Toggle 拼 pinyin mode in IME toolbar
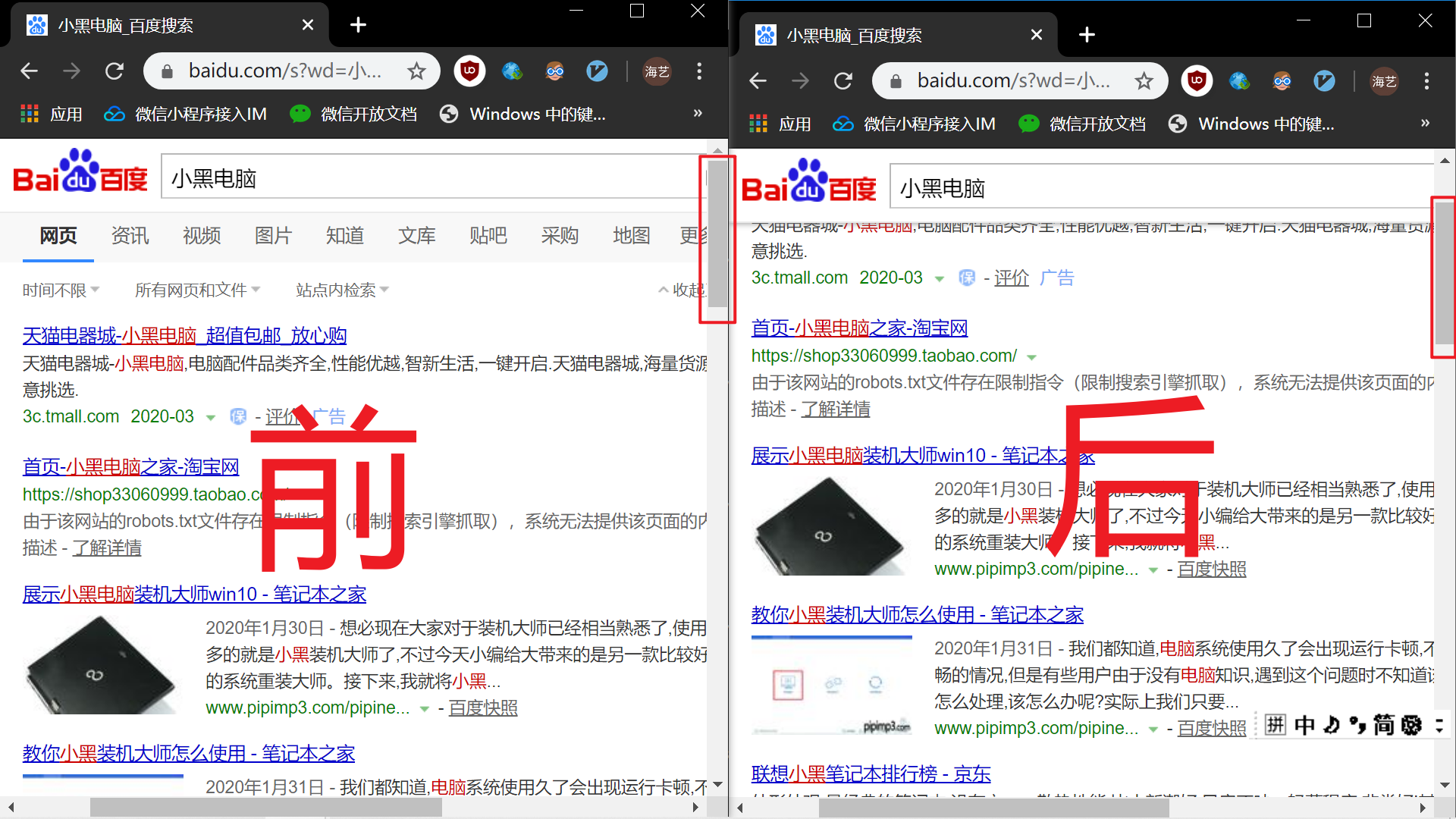The image size is (1456, 819). tap(1276, 726)
